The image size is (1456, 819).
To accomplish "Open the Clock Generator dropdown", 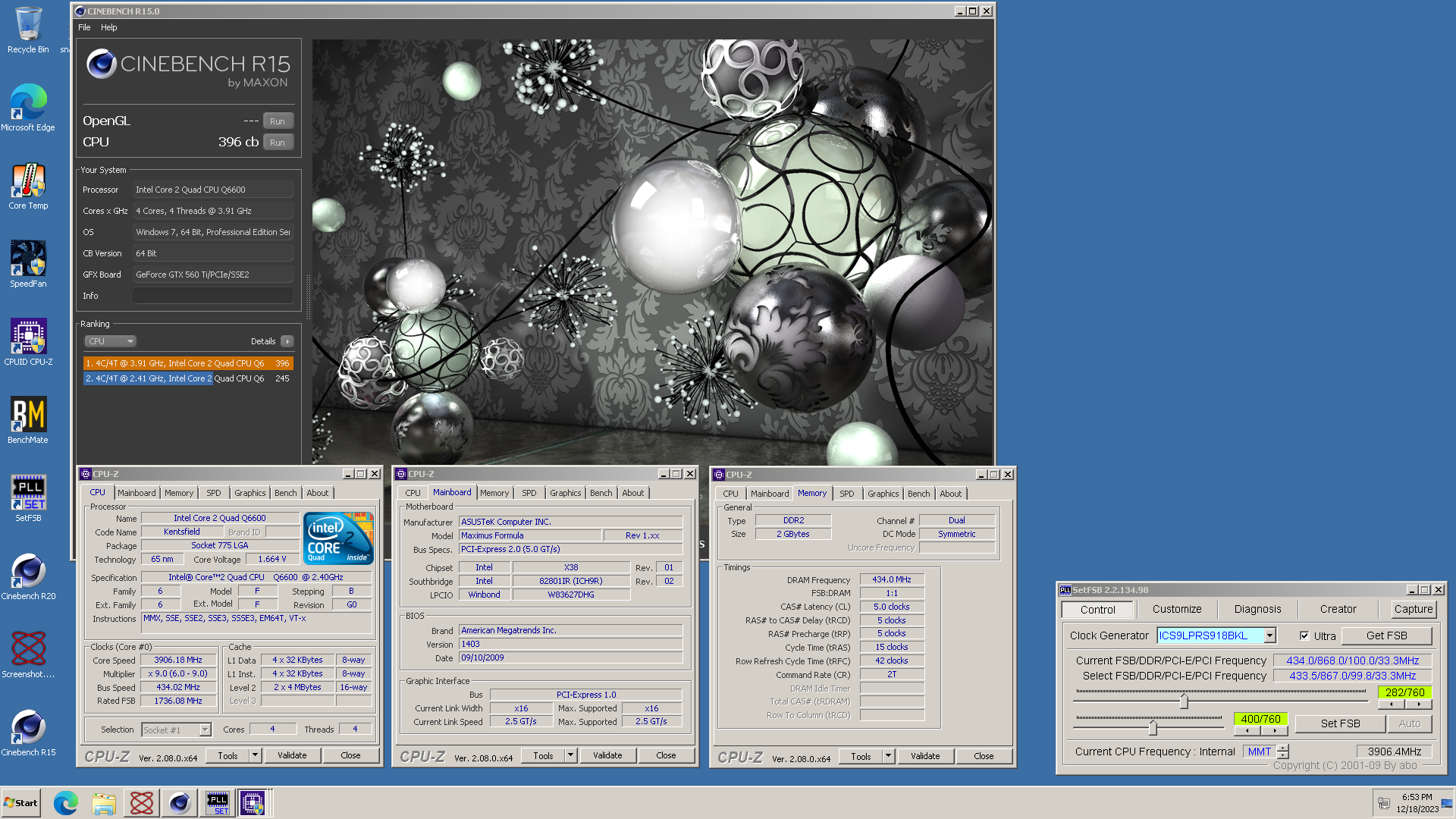I will pos(1269,635).
